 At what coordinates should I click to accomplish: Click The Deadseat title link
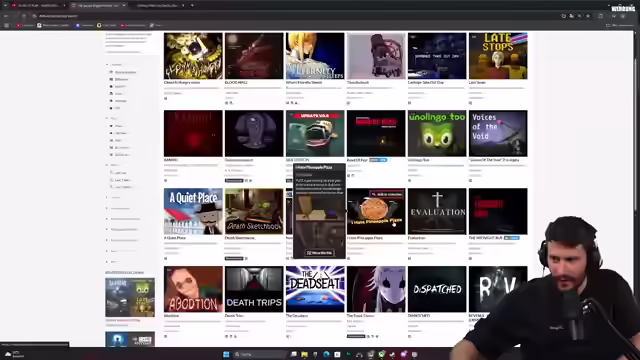tap(297, 316)
